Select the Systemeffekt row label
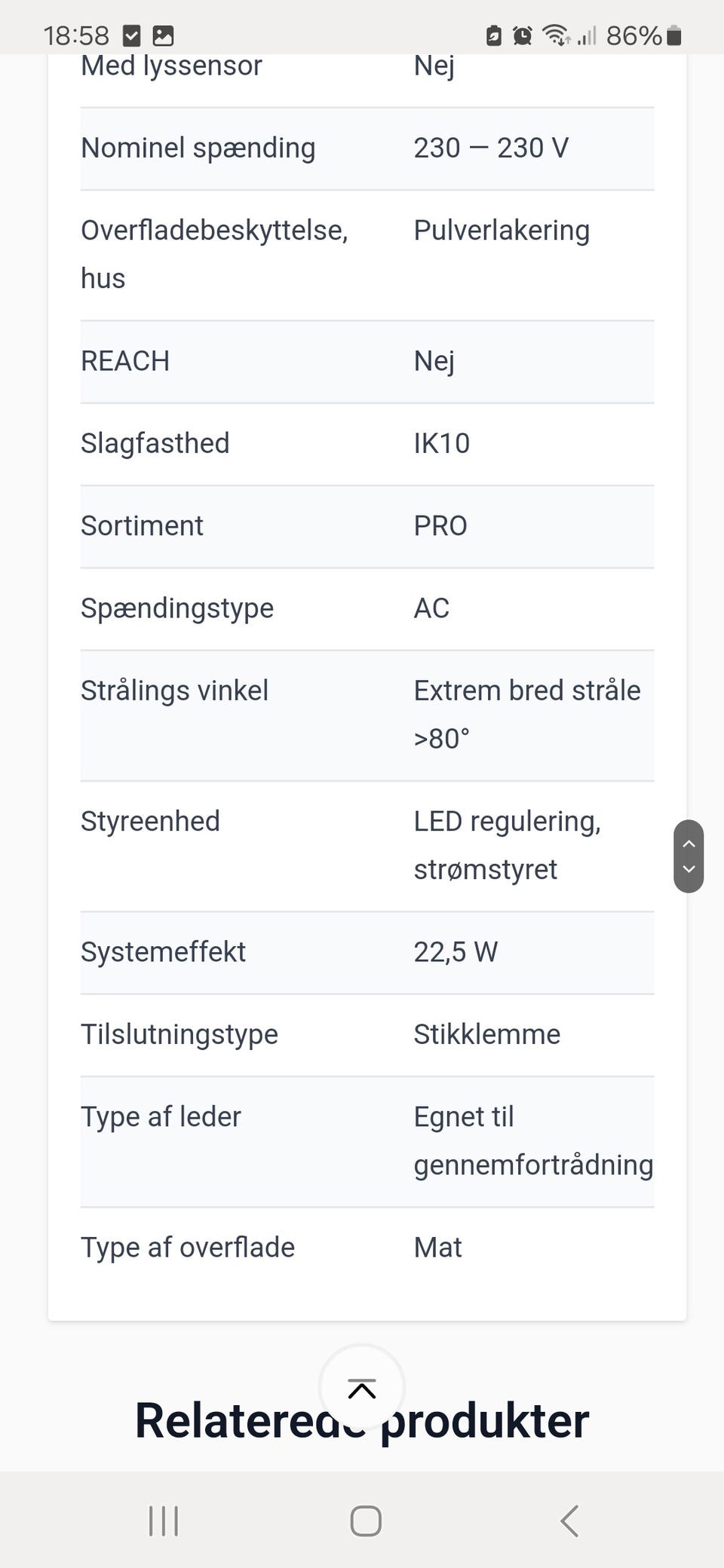Screen dimensions: 724x1568 [163, 952]
